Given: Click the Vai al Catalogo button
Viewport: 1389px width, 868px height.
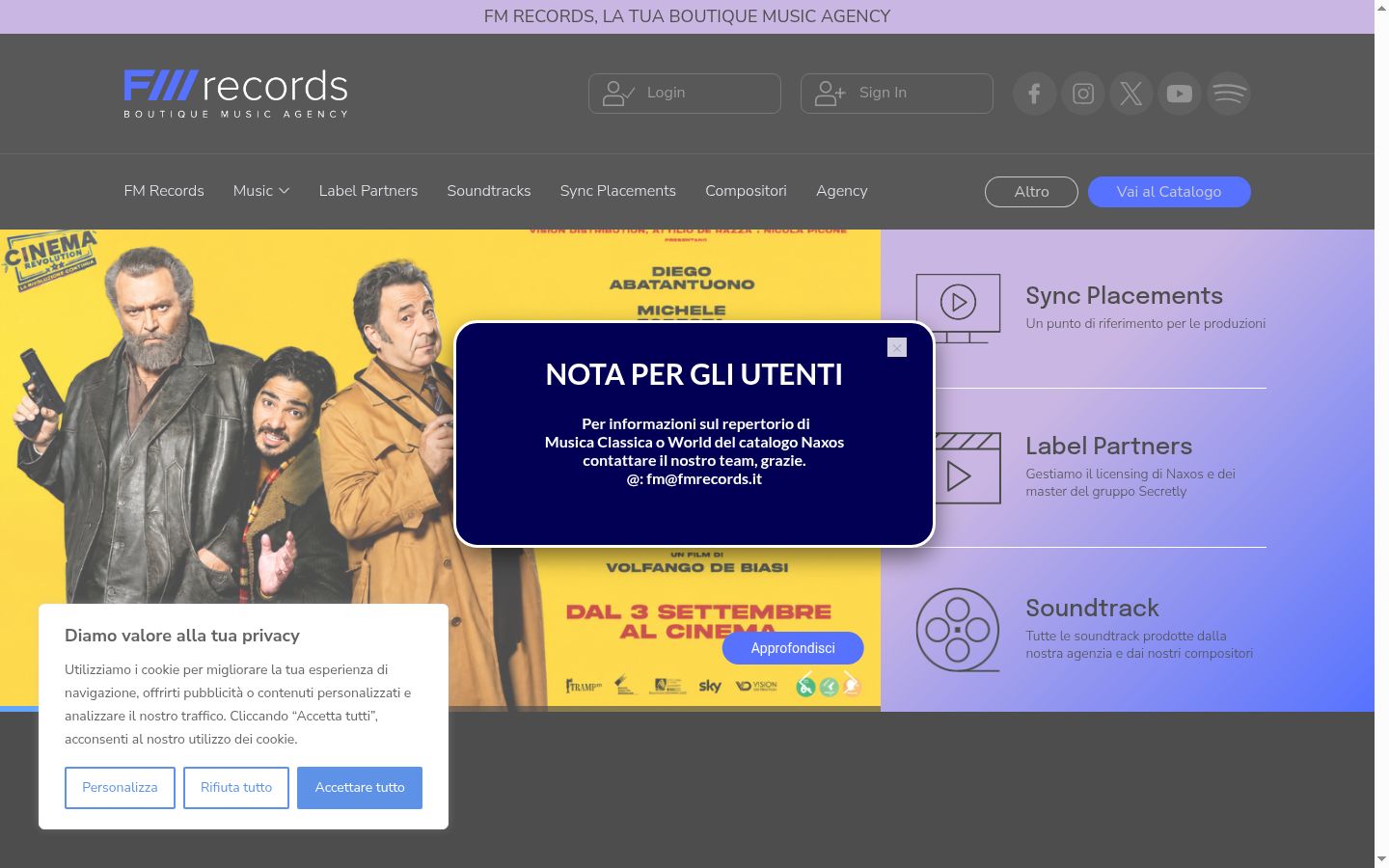Looking at the screenshot, I should (x=1169, y=192).
